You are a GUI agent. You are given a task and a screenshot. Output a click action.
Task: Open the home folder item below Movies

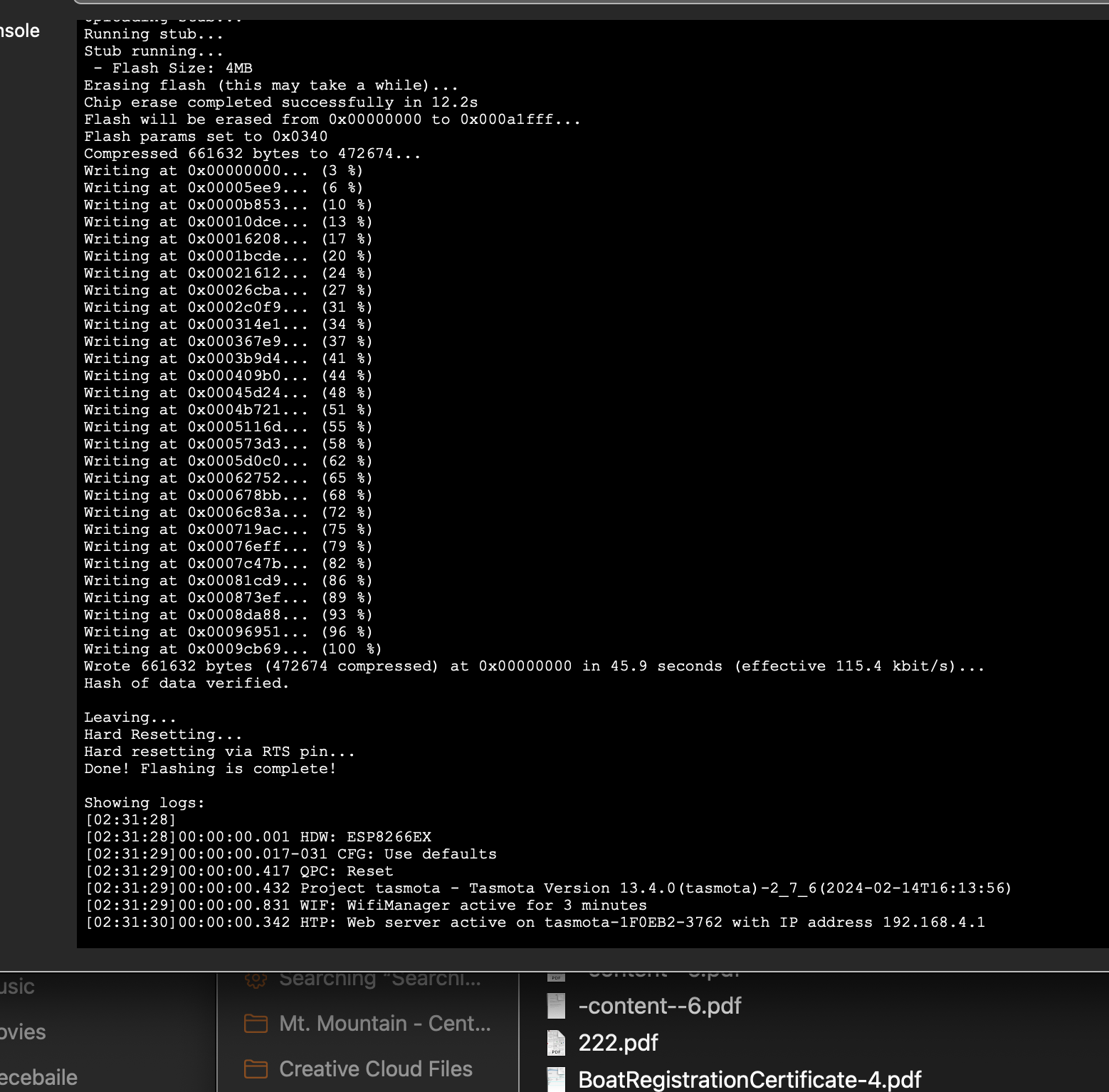tap(38, 1078)
